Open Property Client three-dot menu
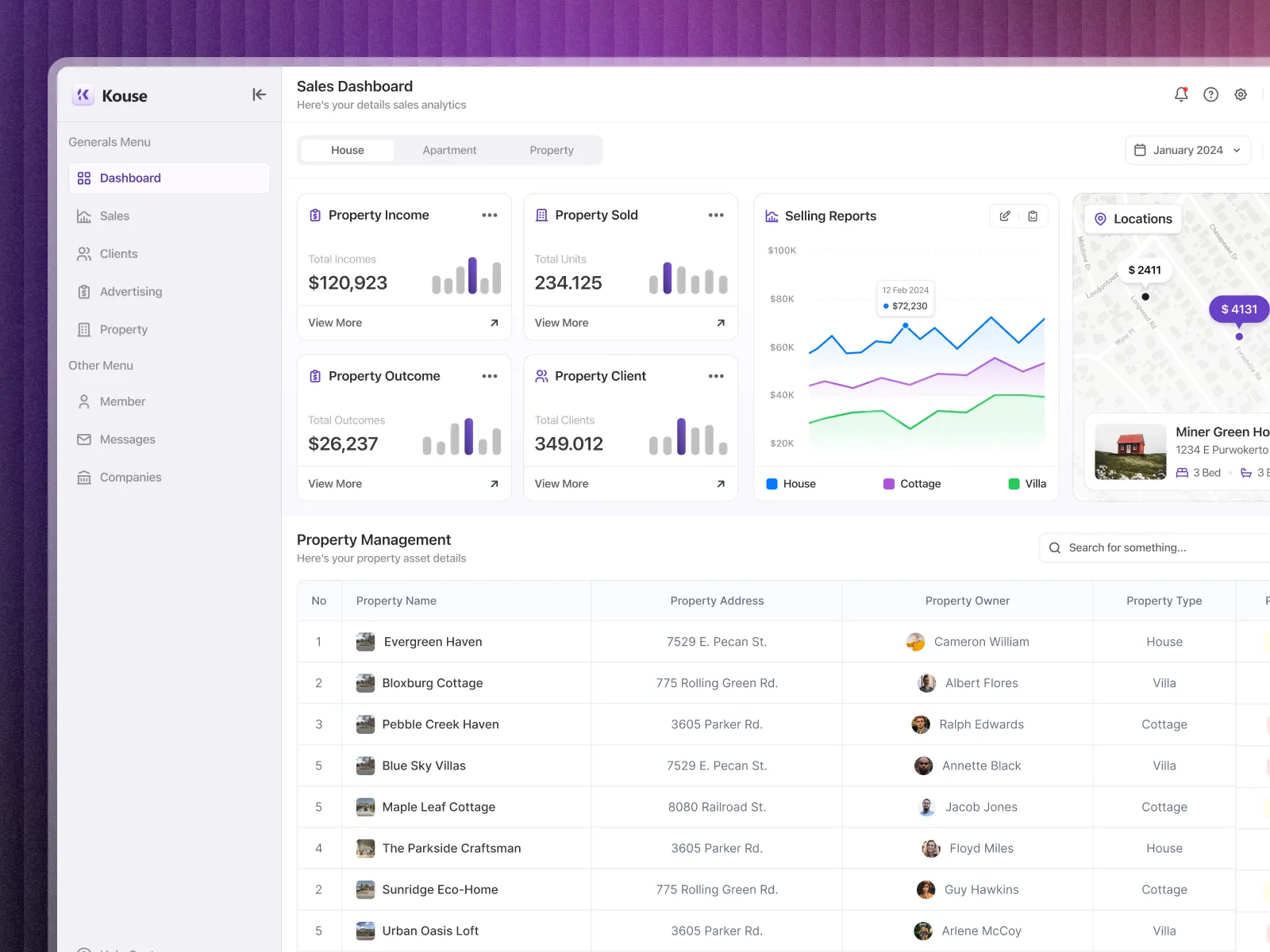The image size is (1270, 952). (x=716, y=376)
